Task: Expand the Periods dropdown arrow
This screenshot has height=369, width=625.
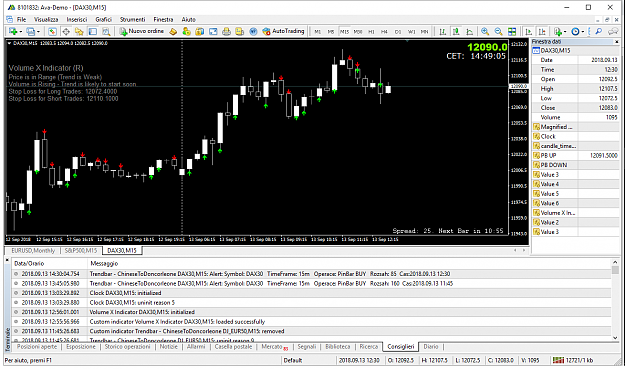Action: tap(583, 32)
